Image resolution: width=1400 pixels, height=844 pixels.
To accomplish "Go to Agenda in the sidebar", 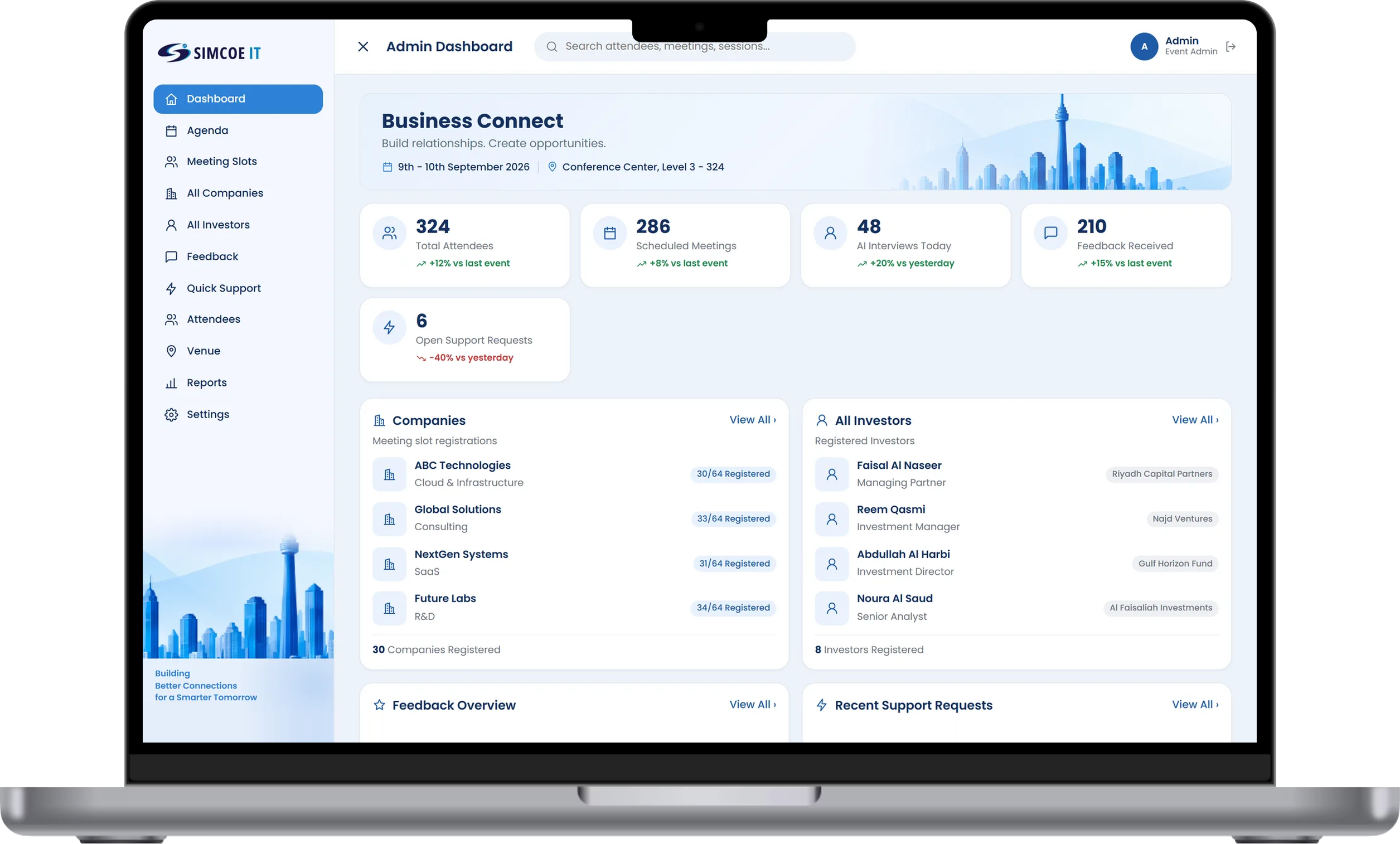I will [238, 130].
